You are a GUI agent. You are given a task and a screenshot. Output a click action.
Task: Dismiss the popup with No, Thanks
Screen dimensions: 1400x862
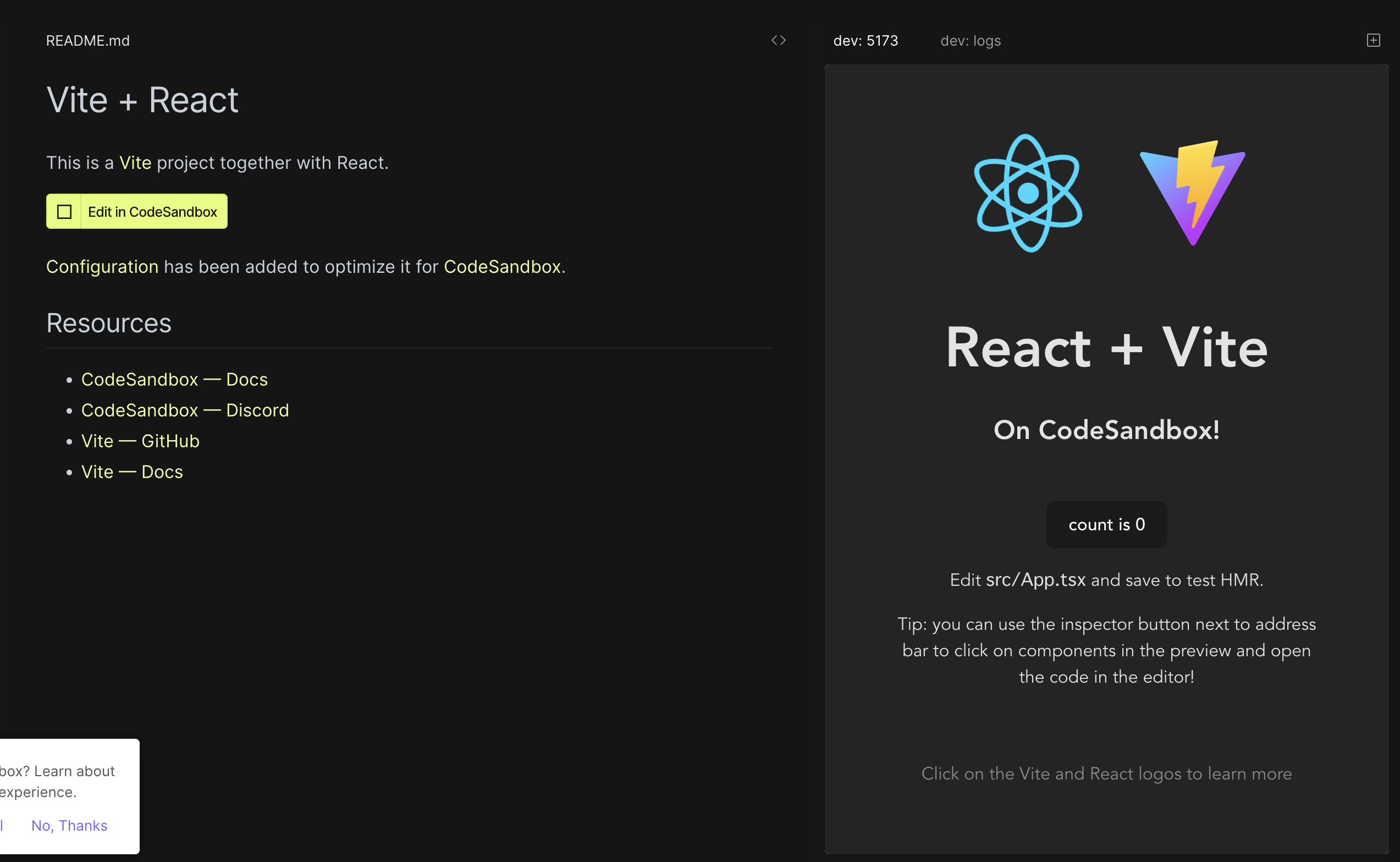[69, 825]
